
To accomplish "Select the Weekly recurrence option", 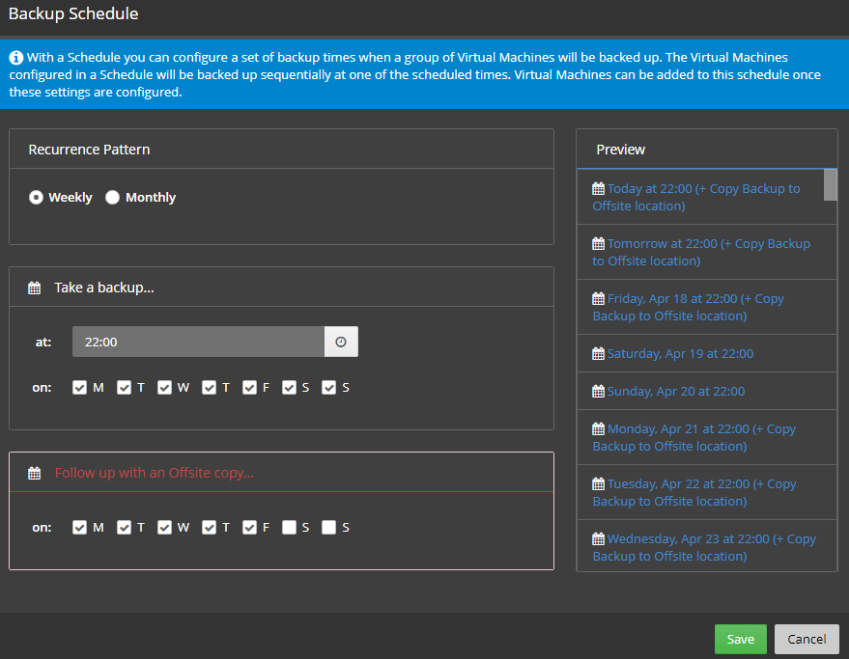I will click(37, 198).
